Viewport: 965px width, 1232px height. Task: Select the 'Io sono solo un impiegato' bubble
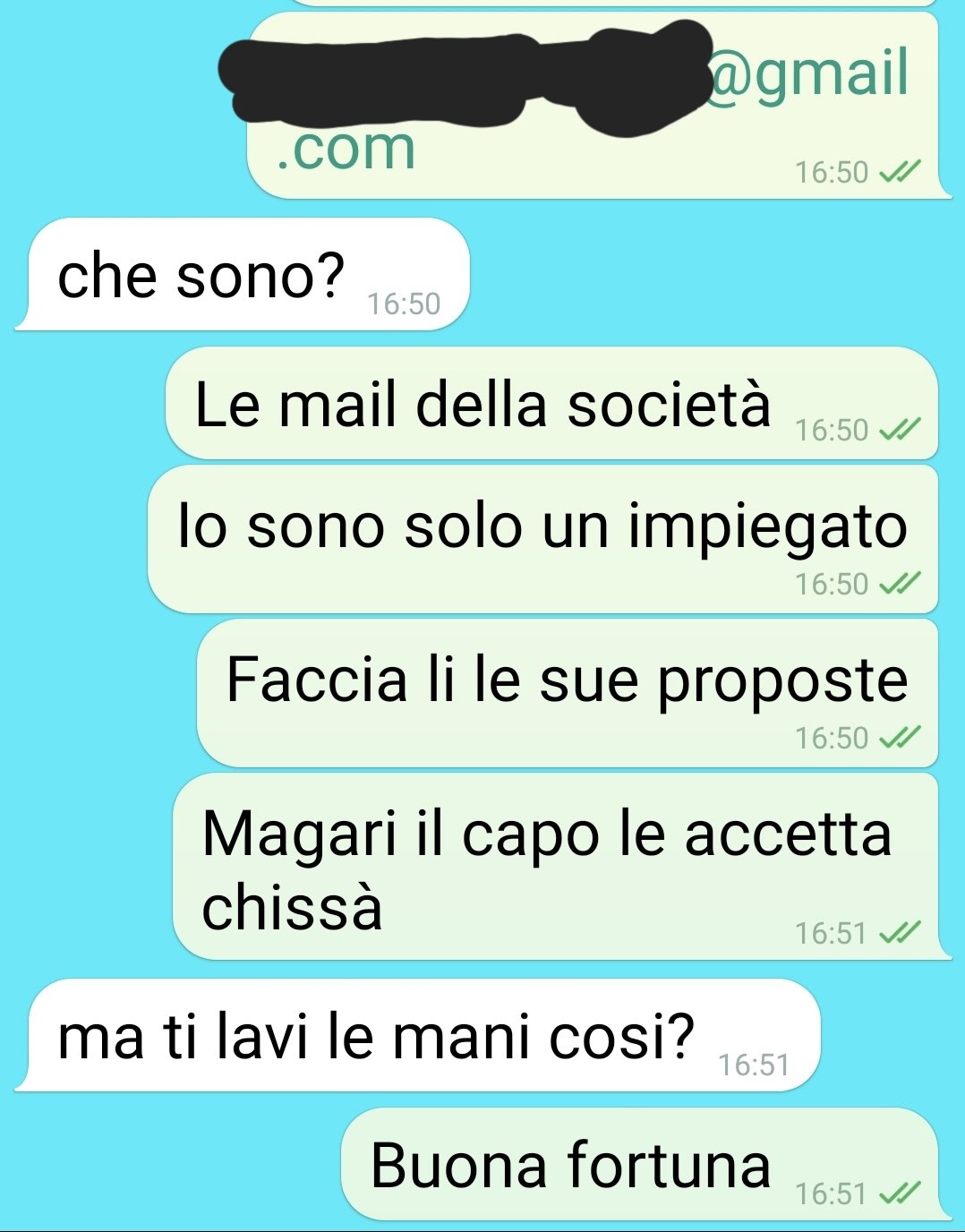pos(543,539)
